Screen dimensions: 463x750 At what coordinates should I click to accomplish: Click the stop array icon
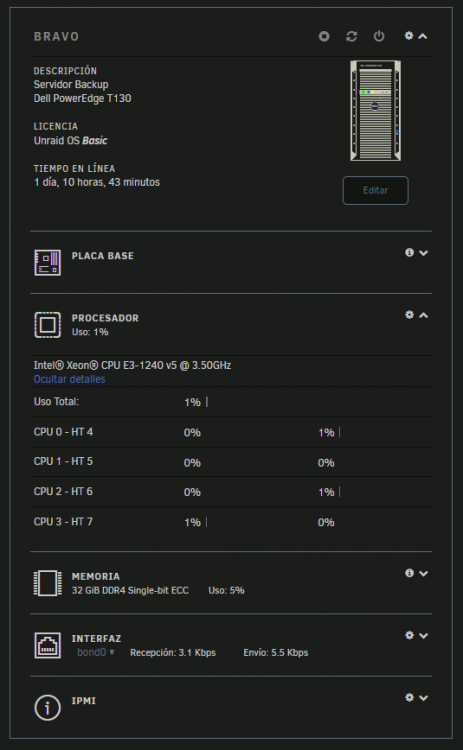tap(324, 36)
